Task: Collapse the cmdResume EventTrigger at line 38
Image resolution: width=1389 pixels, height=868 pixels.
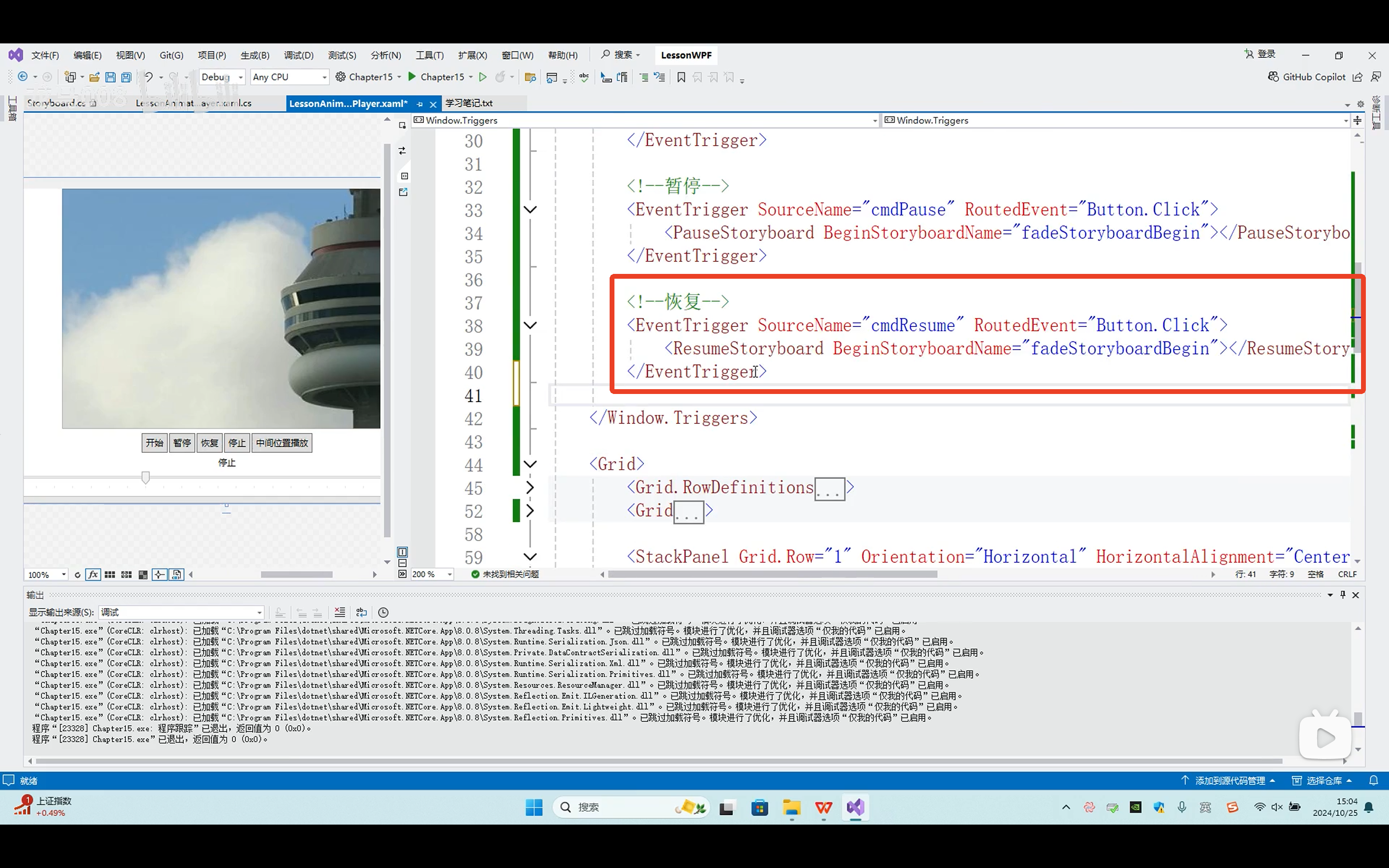Action: [531, 325]
